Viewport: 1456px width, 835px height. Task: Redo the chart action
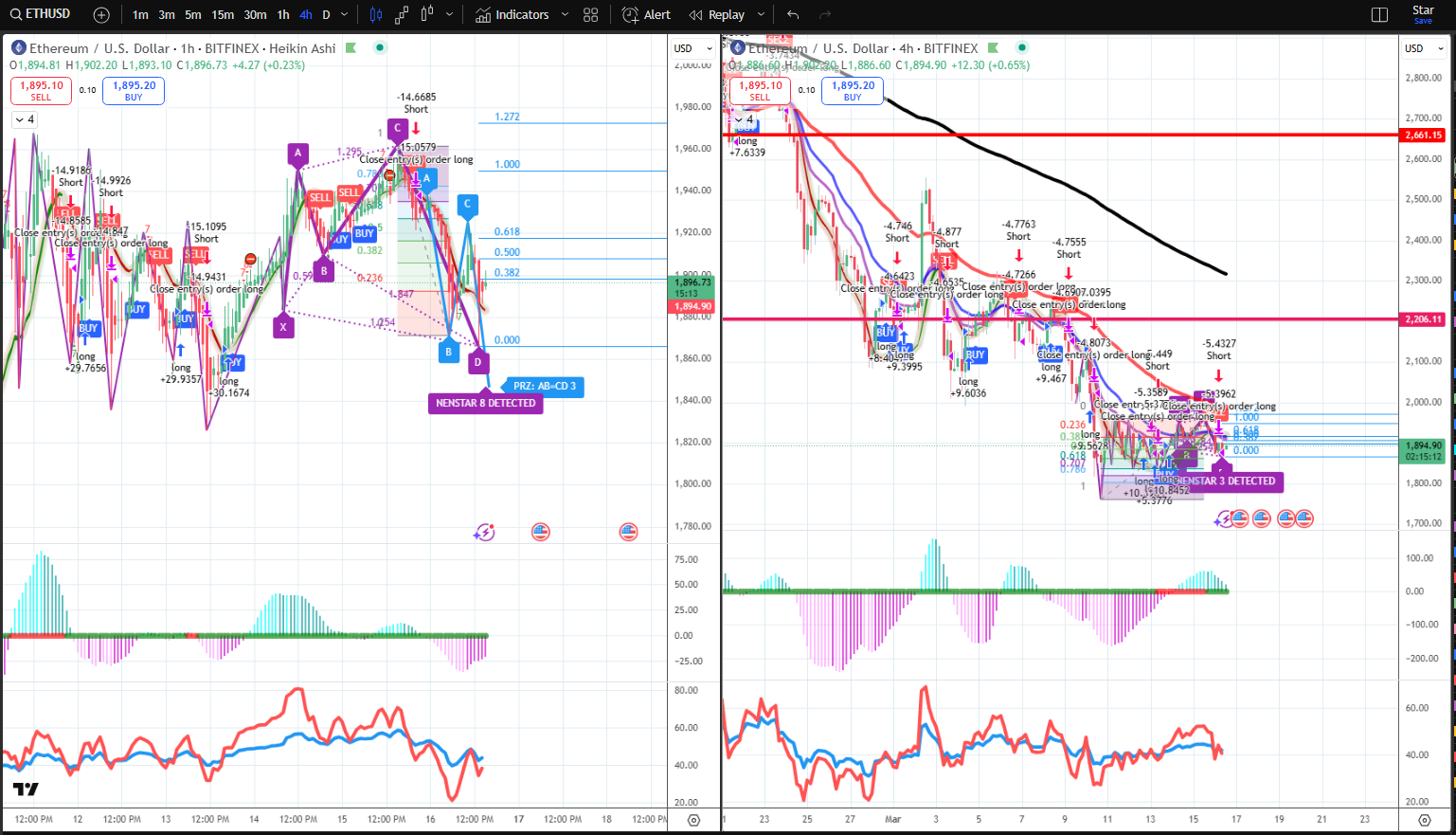pos(825,15)
